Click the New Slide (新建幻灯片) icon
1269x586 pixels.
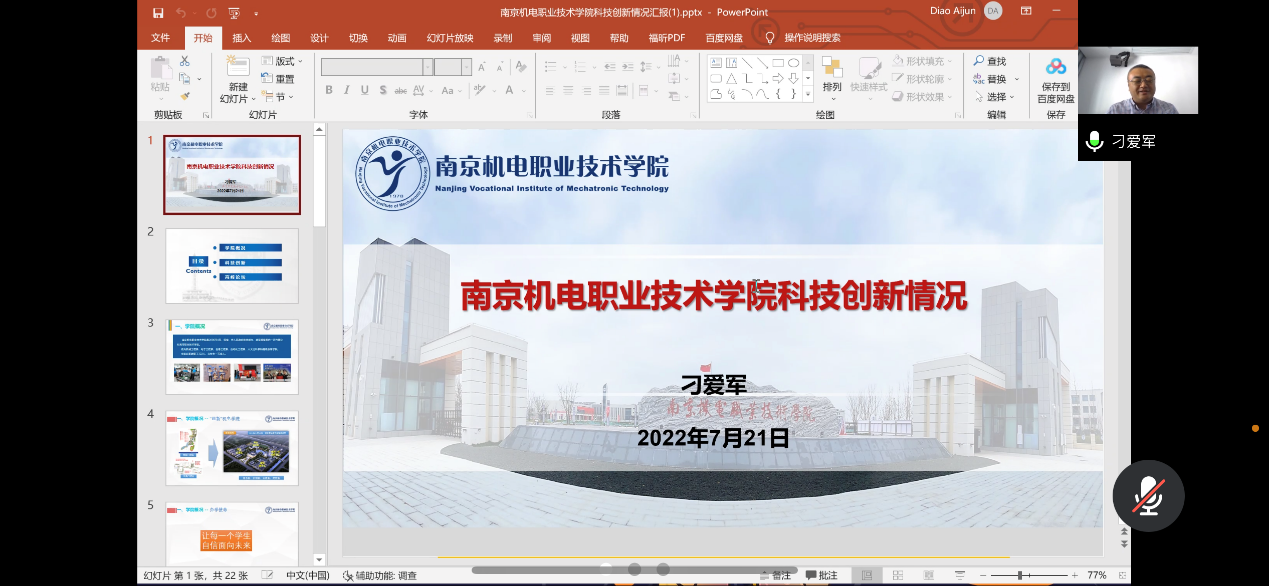237,68
